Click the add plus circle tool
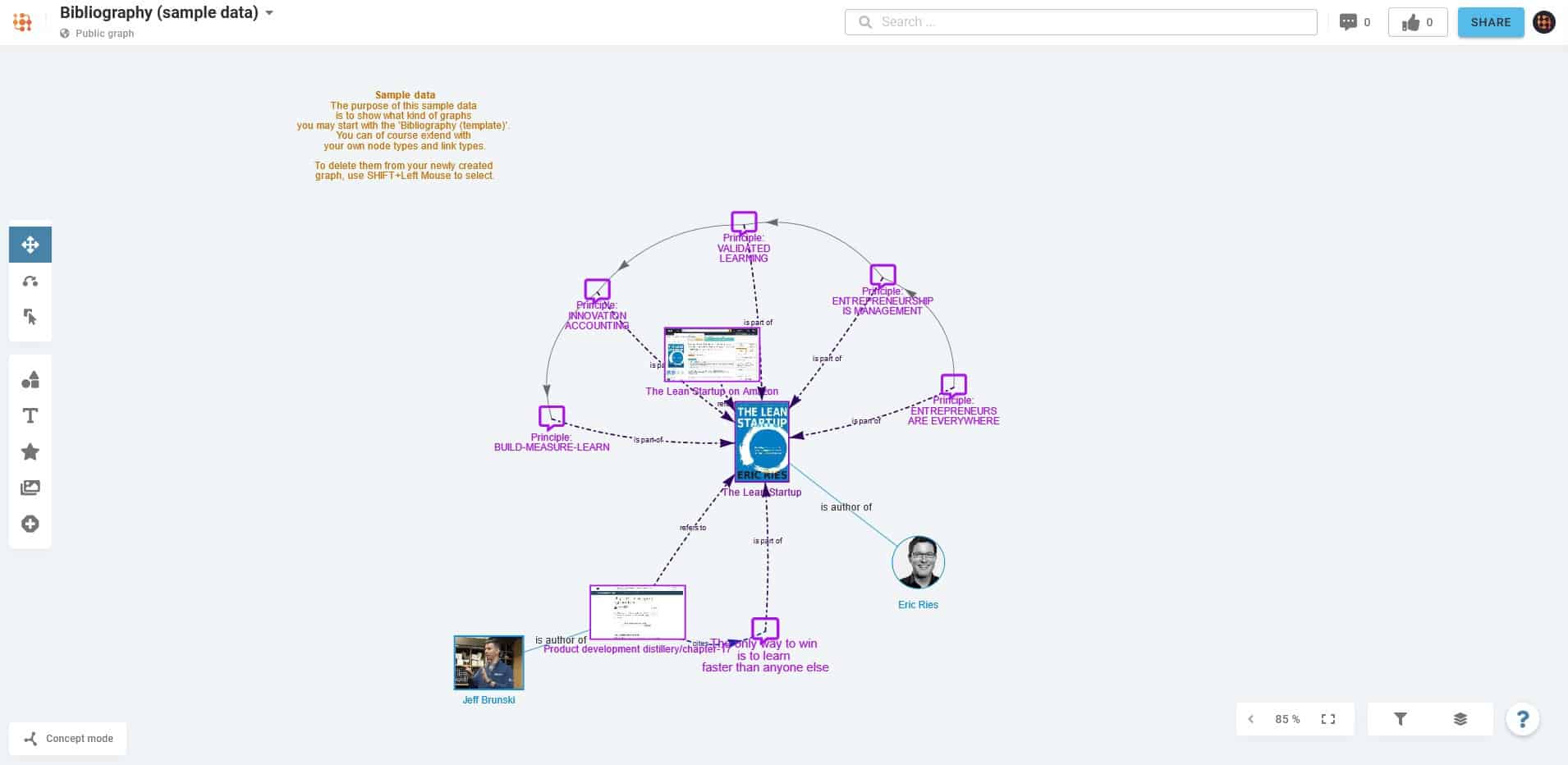Screen dimensions: 1568x765 click(x=30, y=524)
